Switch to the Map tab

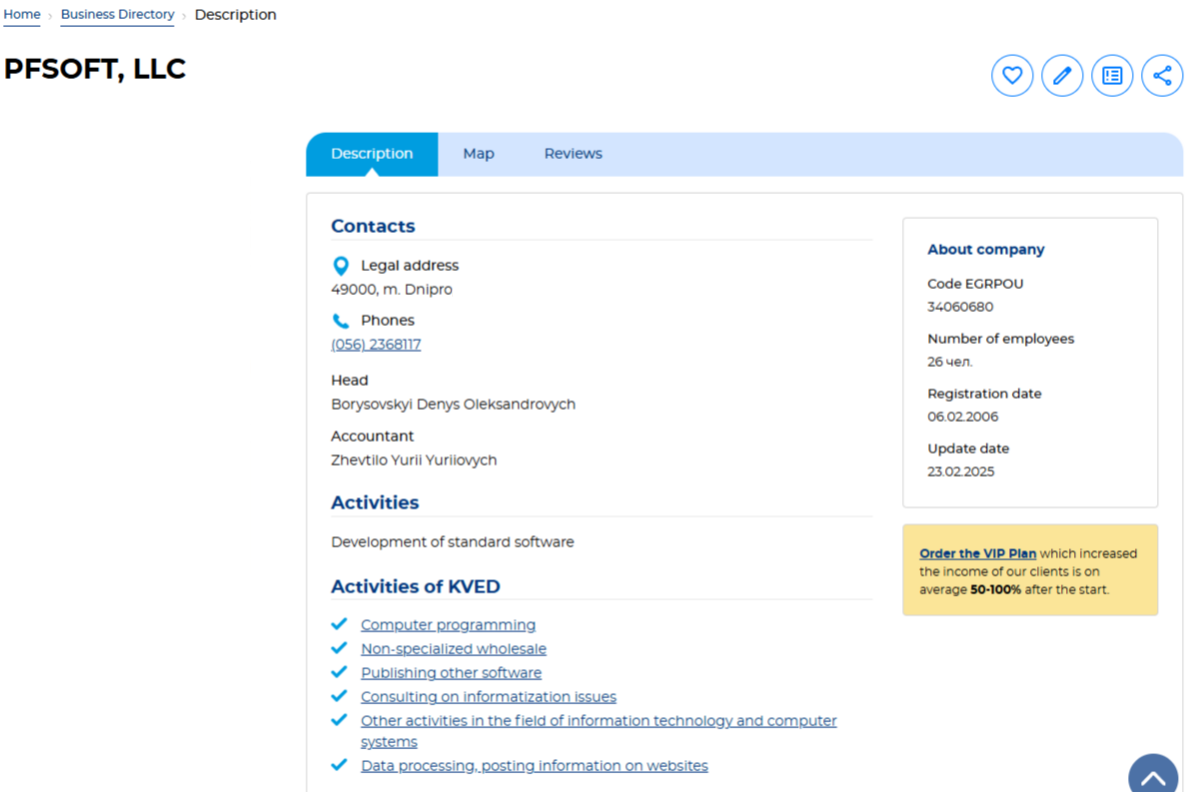[478, 154]
